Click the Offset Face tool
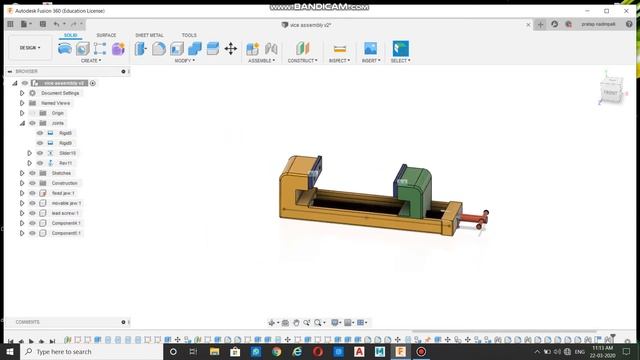This screenshot has height=360, width=640. 213,49
